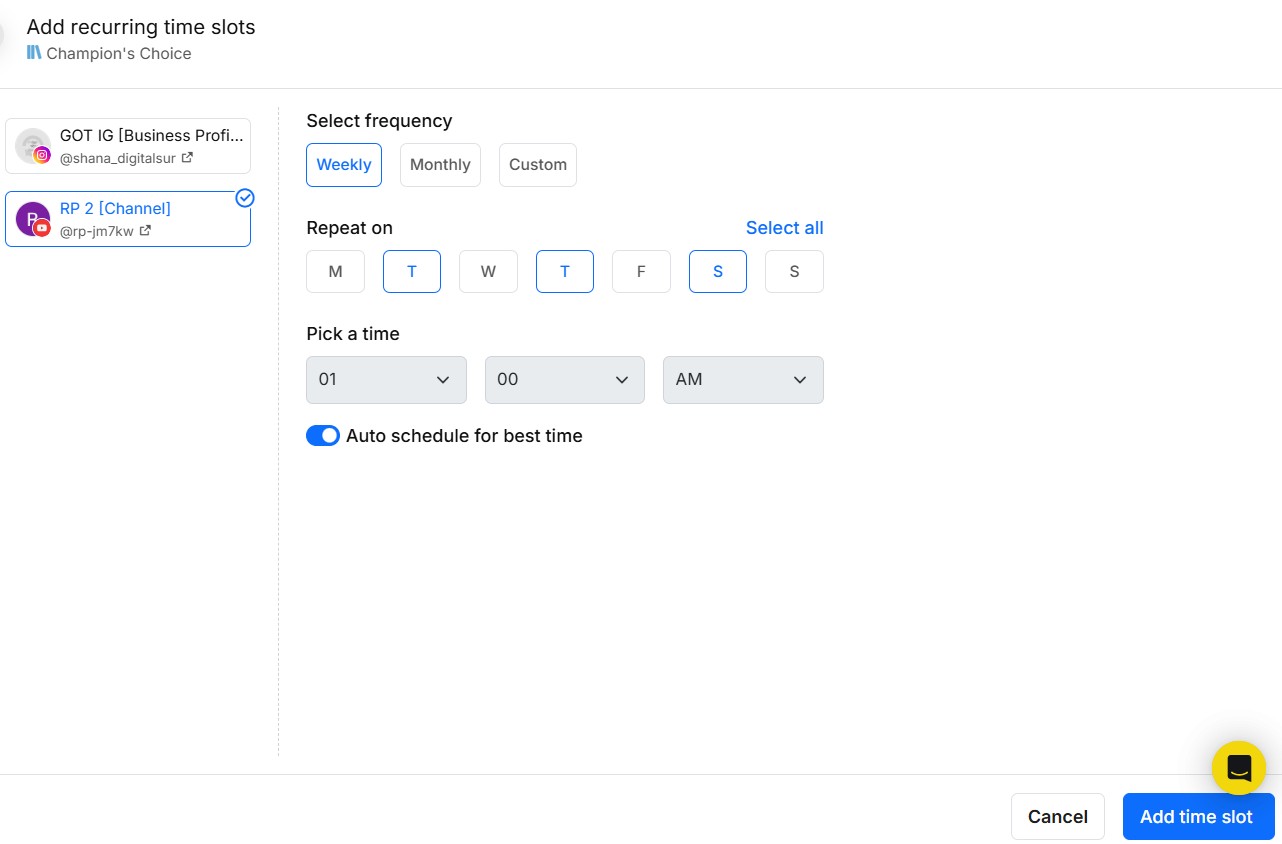Open @shana_digitalsur via external link icon
This screenshot has height=844, width=1282.
(188, 157)
